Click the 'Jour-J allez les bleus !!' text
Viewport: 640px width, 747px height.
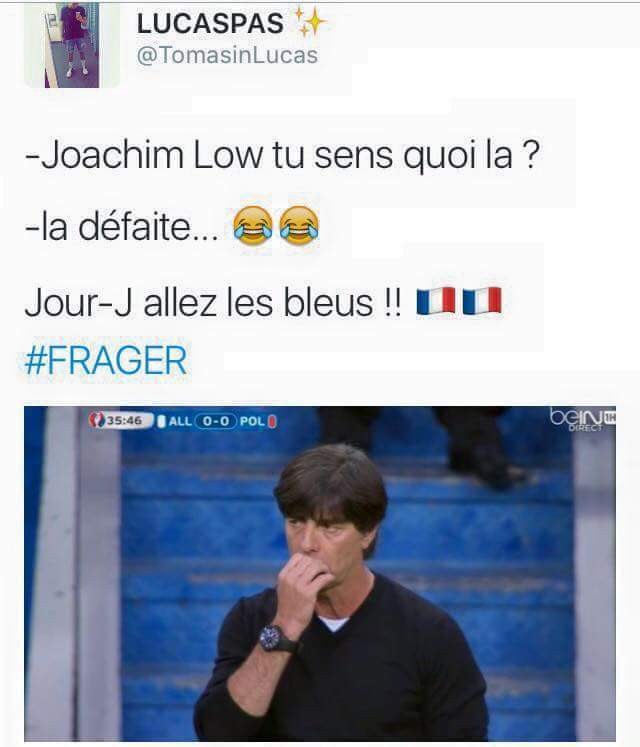pos(213,303)
